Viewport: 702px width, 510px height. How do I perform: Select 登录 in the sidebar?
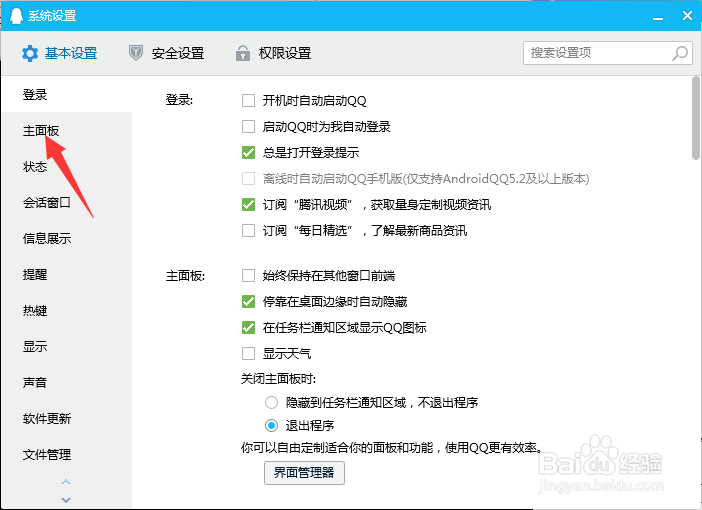[x=35, y=94]
